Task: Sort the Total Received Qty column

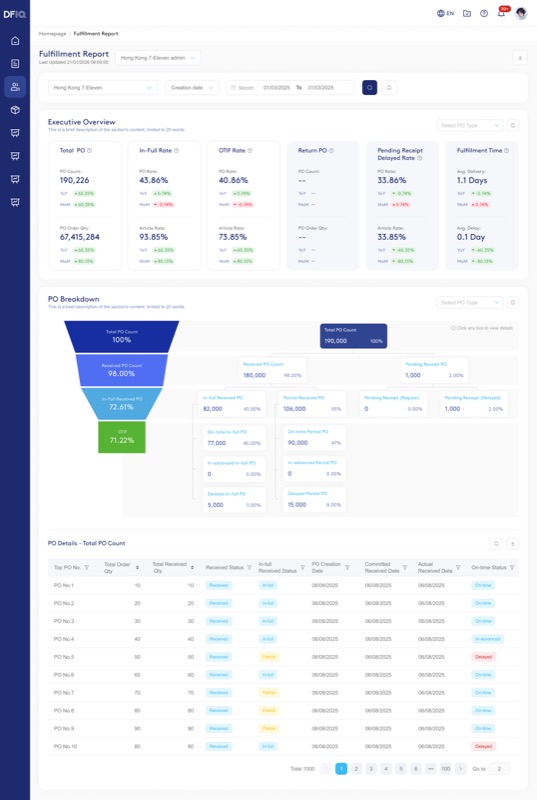Action: click(192, 567)
